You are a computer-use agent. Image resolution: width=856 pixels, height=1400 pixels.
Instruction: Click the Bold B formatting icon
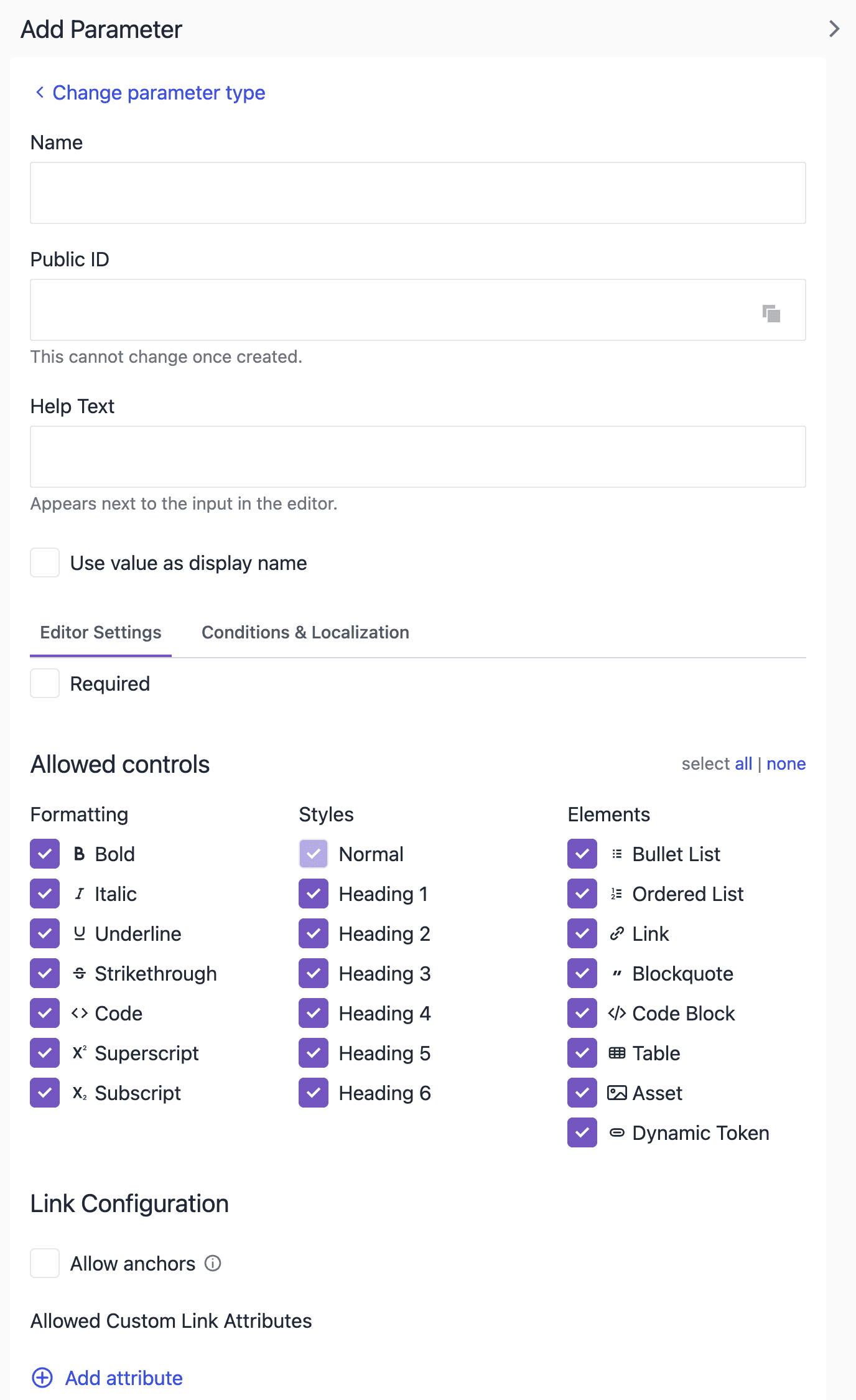pos(79,854)
